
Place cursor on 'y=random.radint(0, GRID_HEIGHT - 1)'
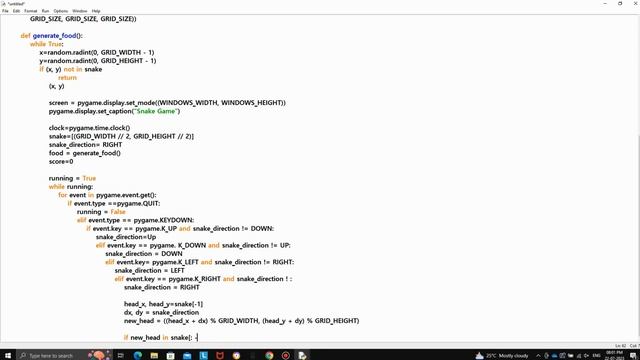click(98, 61)
